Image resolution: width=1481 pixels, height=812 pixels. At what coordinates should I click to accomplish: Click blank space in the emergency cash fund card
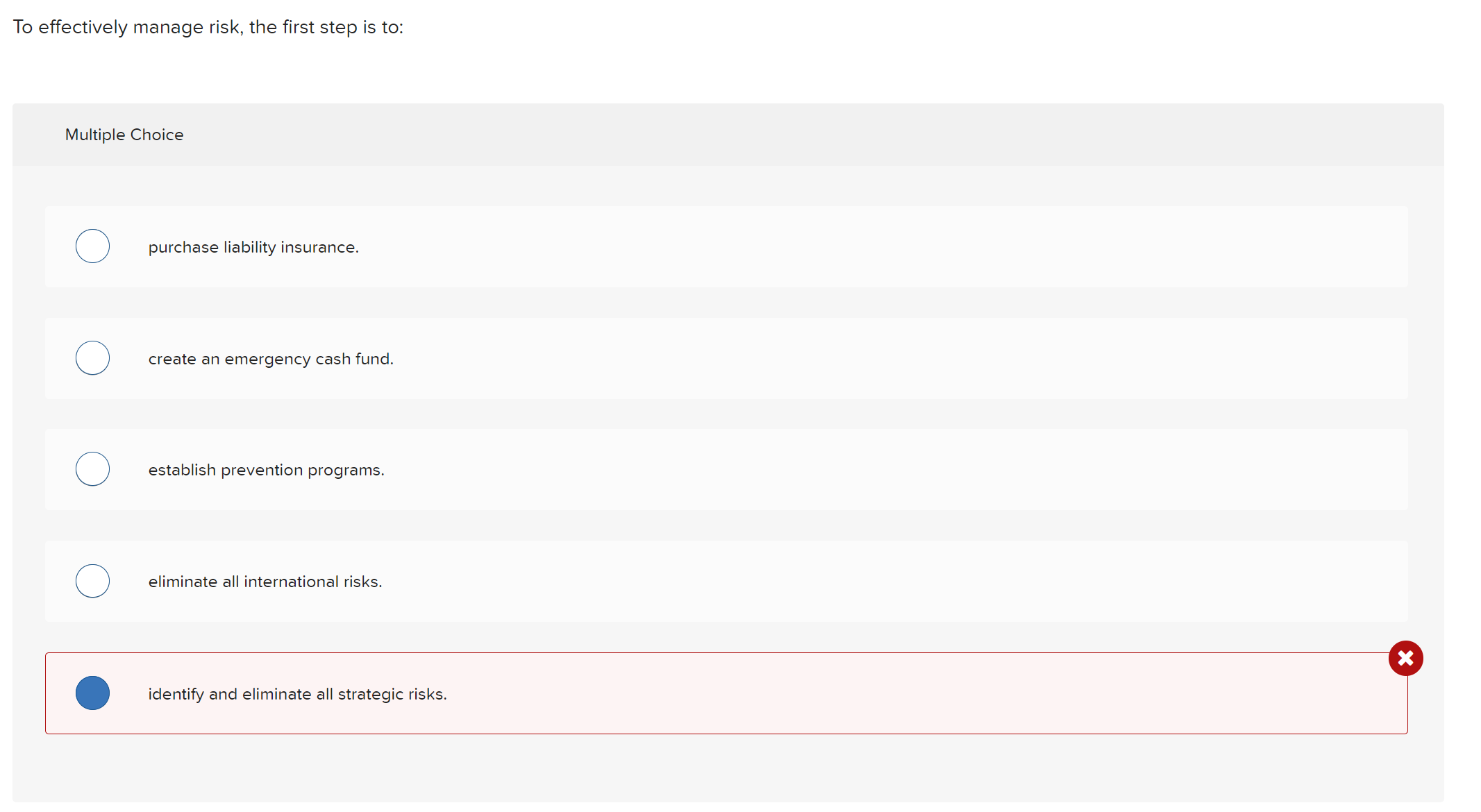[x=833, y=359]
